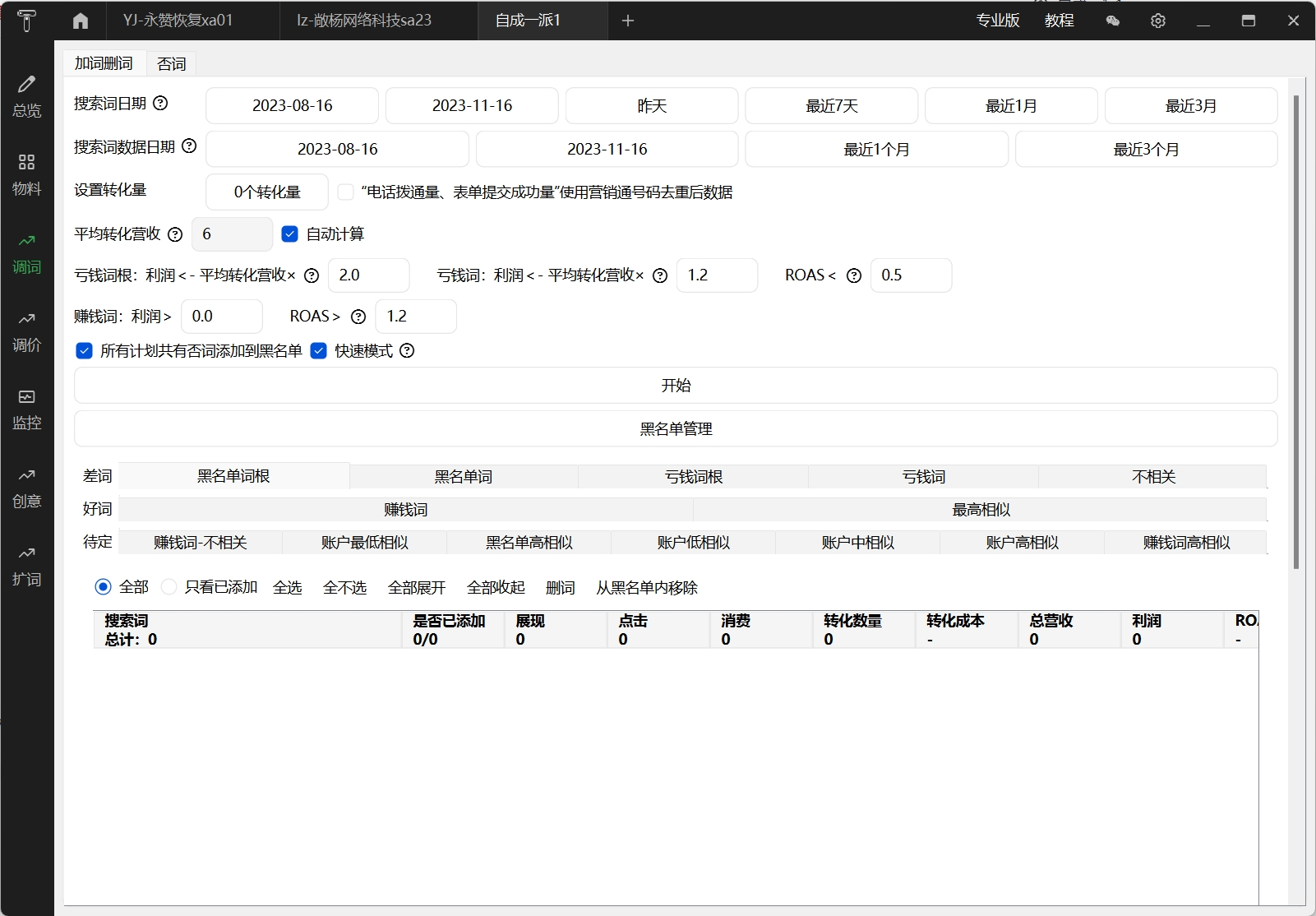Open the 调价 sidebar section
This screenshot has width=1316, height=916.
point(26,332)
